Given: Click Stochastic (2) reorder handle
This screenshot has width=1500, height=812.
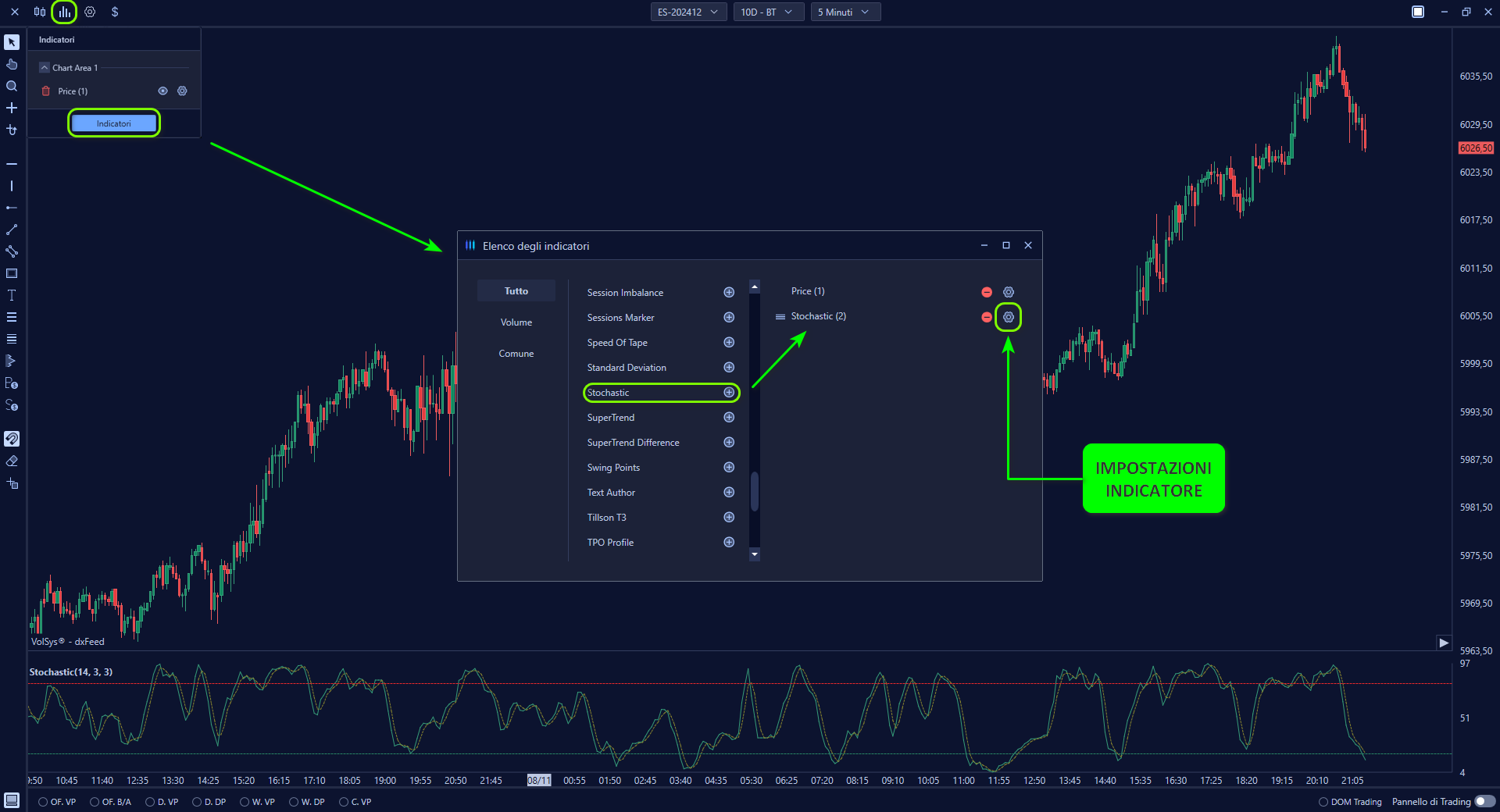Looking at the screenshot, I should point(780,317).
